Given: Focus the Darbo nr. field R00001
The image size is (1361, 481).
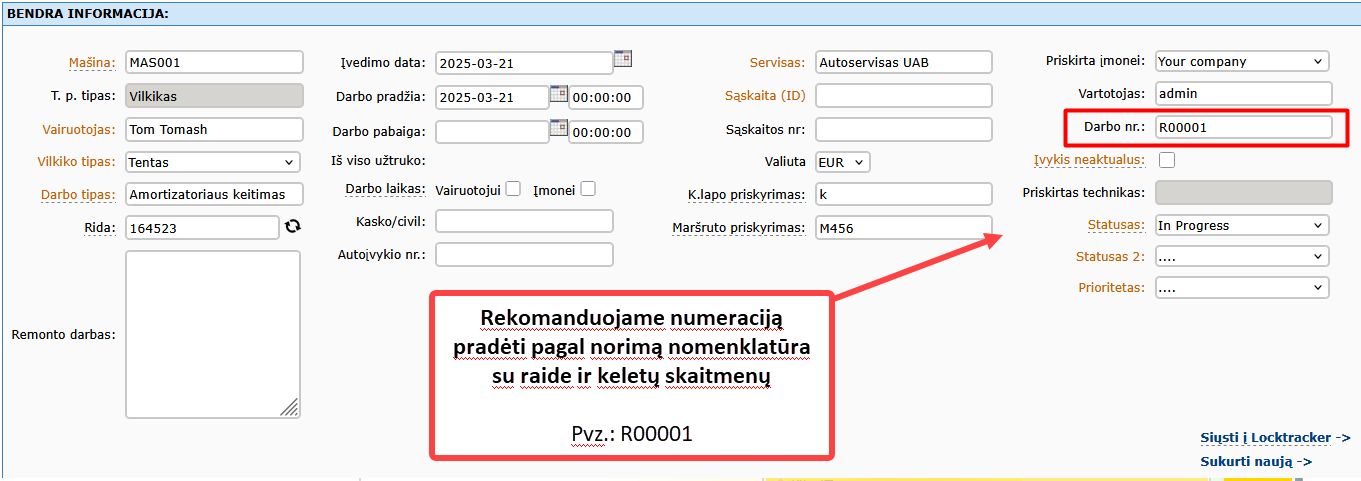Looking at the screenshot, I should (x=1244, y=127).
